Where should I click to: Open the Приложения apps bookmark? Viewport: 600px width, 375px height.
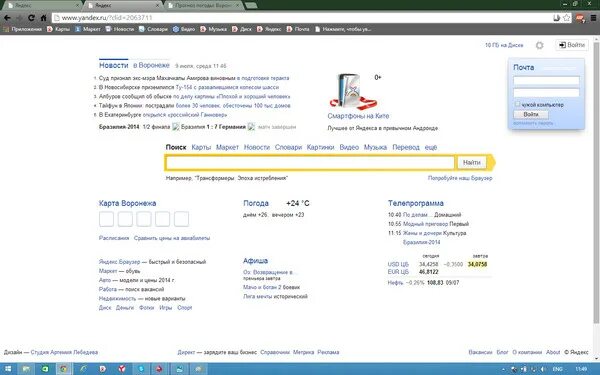pyautogui.click(x=23, y=29)
